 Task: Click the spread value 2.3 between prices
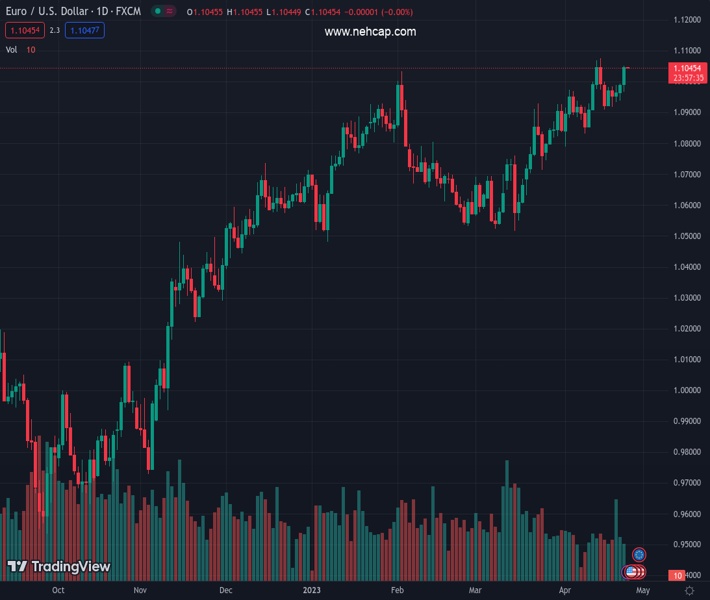pos(55,31)
